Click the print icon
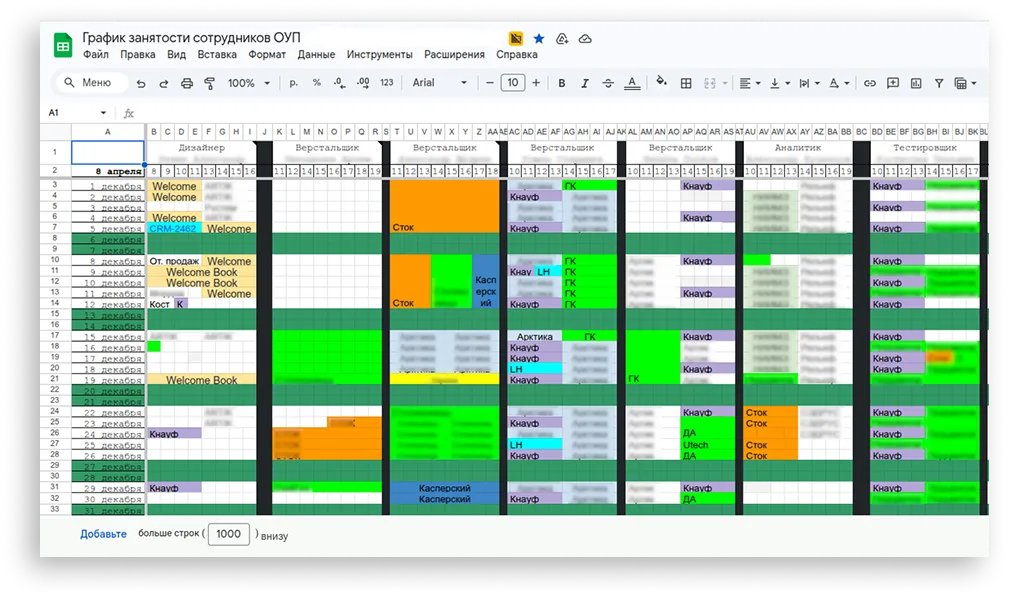Screen dimensions: 1009x597 pyautogui.click(x=186, y=83)
